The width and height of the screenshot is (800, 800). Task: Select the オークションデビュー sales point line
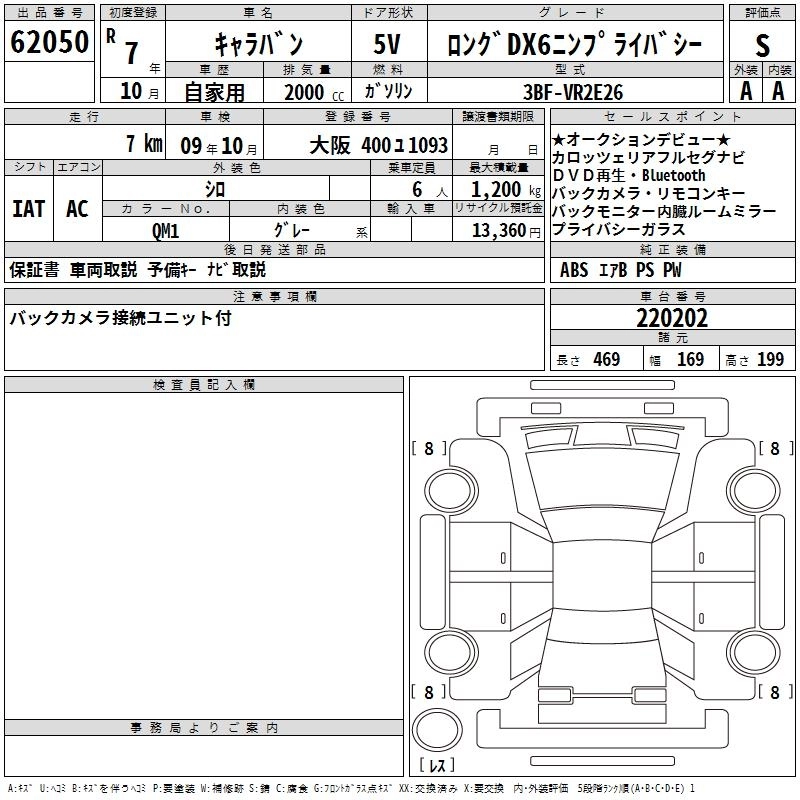coord(640,139)
